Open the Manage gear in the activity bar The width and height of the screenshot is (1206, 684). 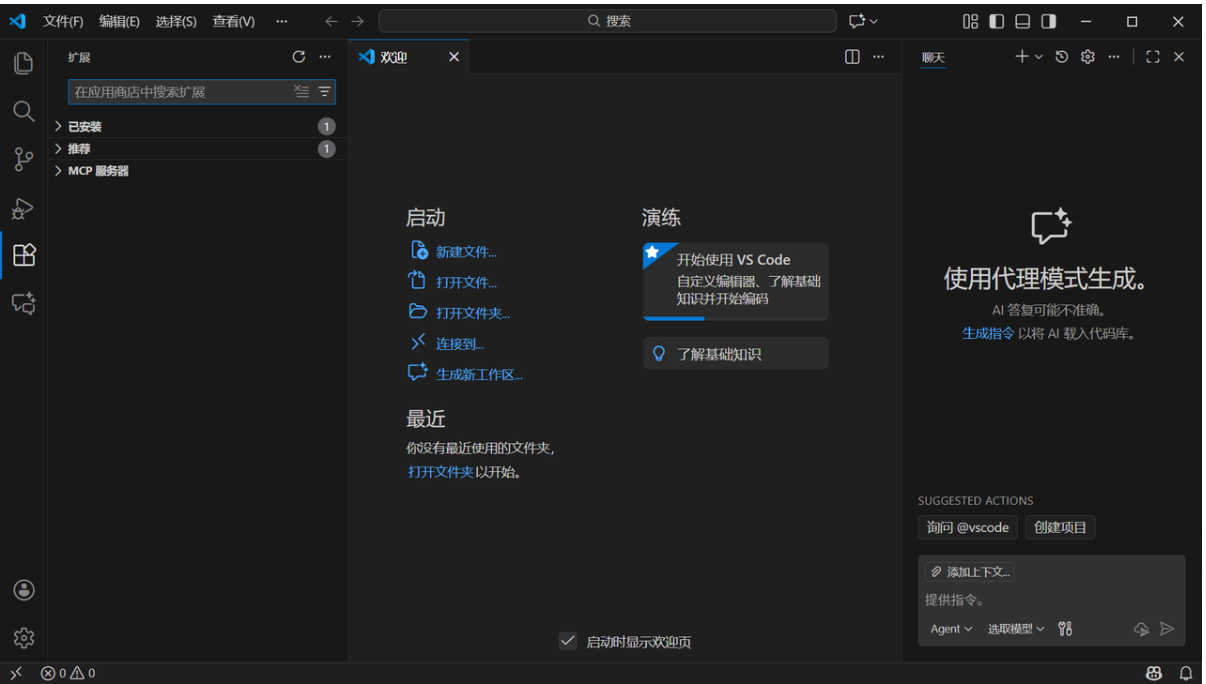pyautogui.click(x=24, y=637)
